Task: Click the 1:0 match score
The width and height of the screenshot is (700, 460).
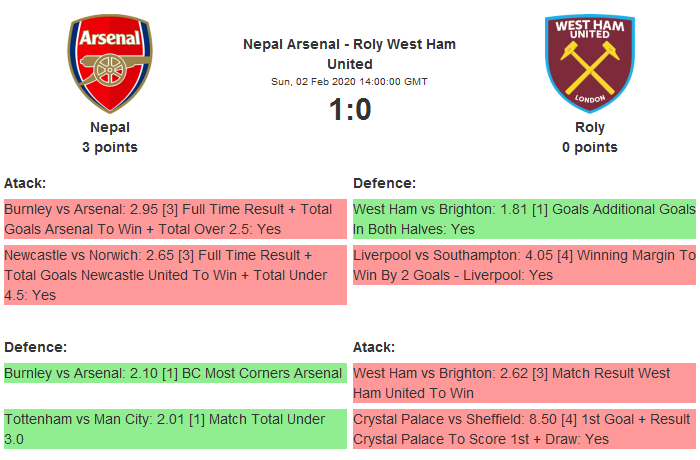Action: coord(350,109)
